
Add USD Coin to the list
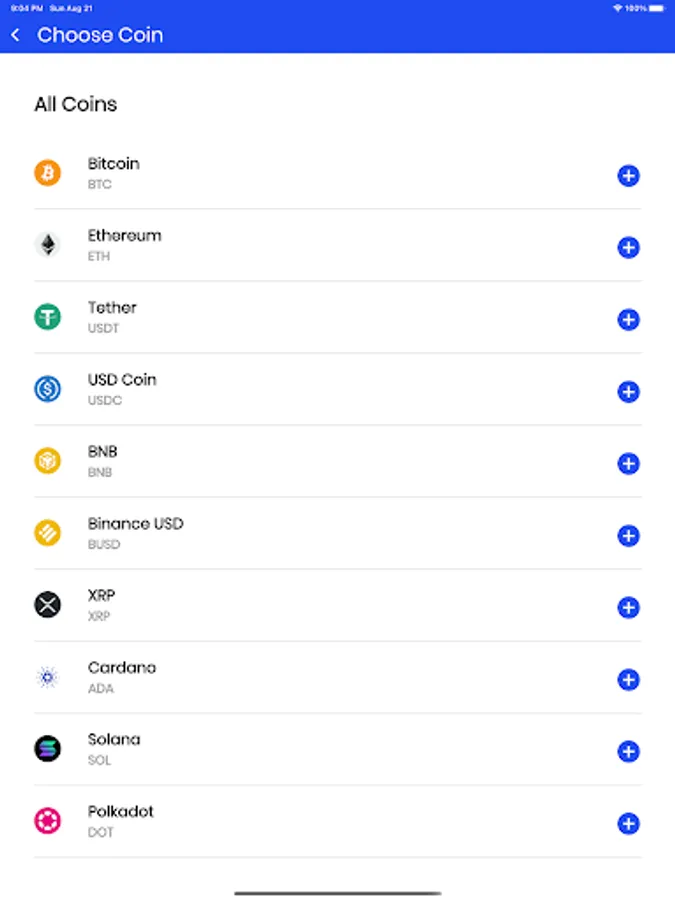point(628,392)
